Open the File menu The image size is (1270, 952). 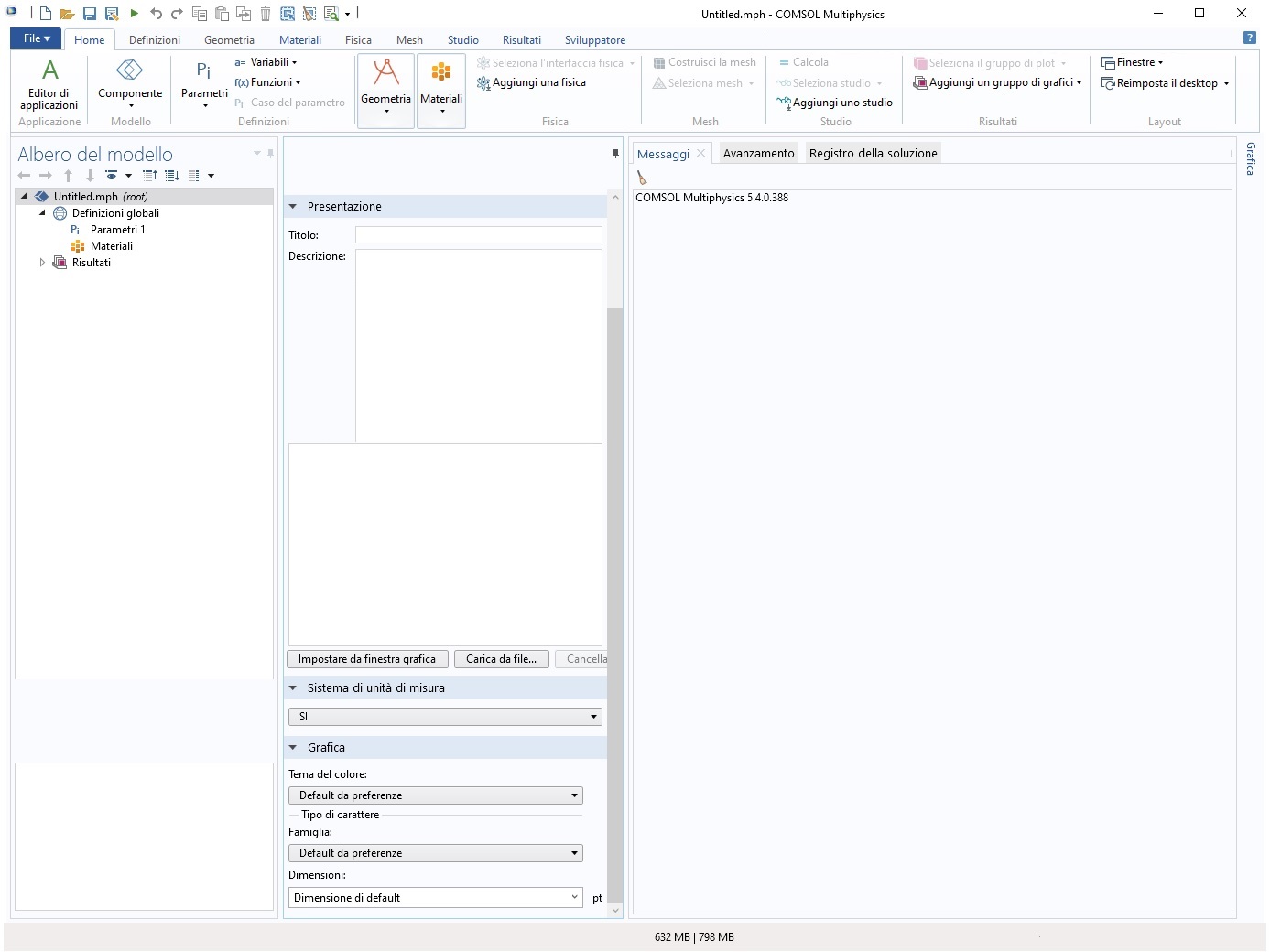coord(36,38)
